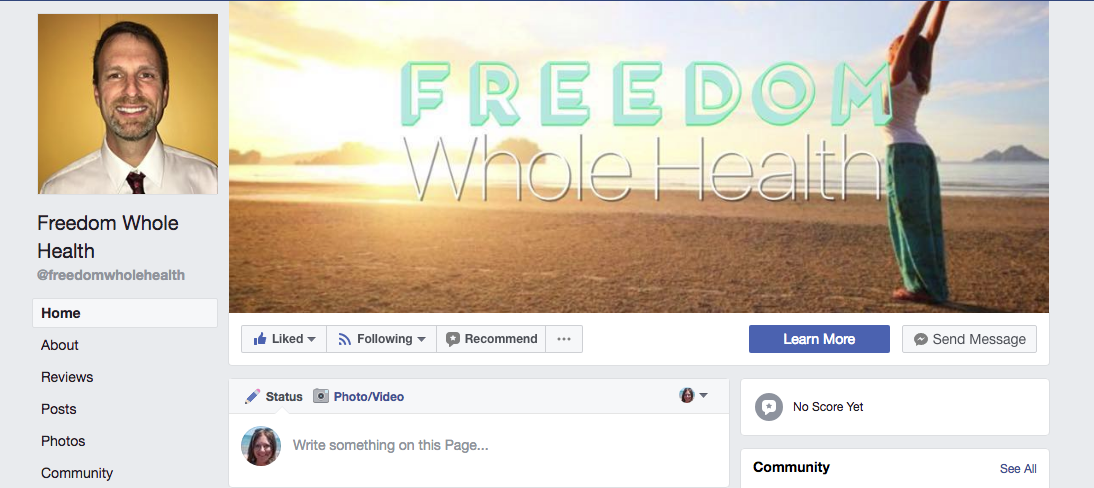The width and height of the screenshot is (1094, 488).
Task: Expand the Following dropdown arrow
Action: pos(421,339)
